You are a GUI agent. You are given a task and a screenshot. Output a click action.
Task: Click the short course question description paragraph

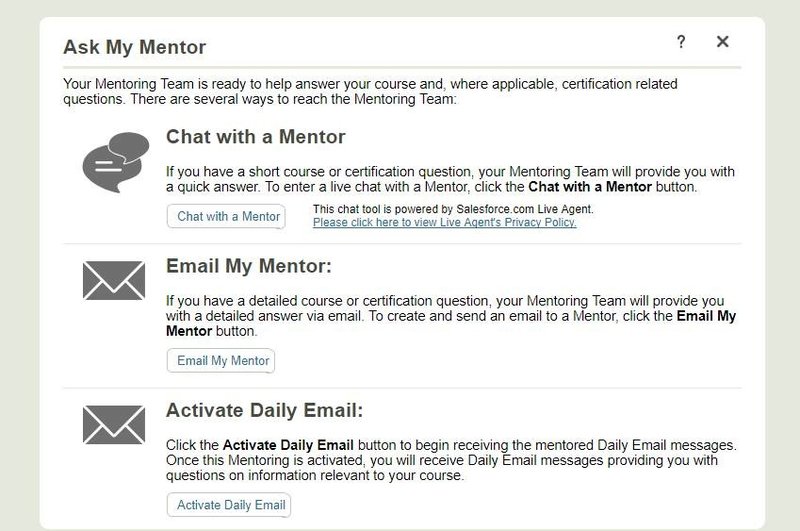coord(451,179)
